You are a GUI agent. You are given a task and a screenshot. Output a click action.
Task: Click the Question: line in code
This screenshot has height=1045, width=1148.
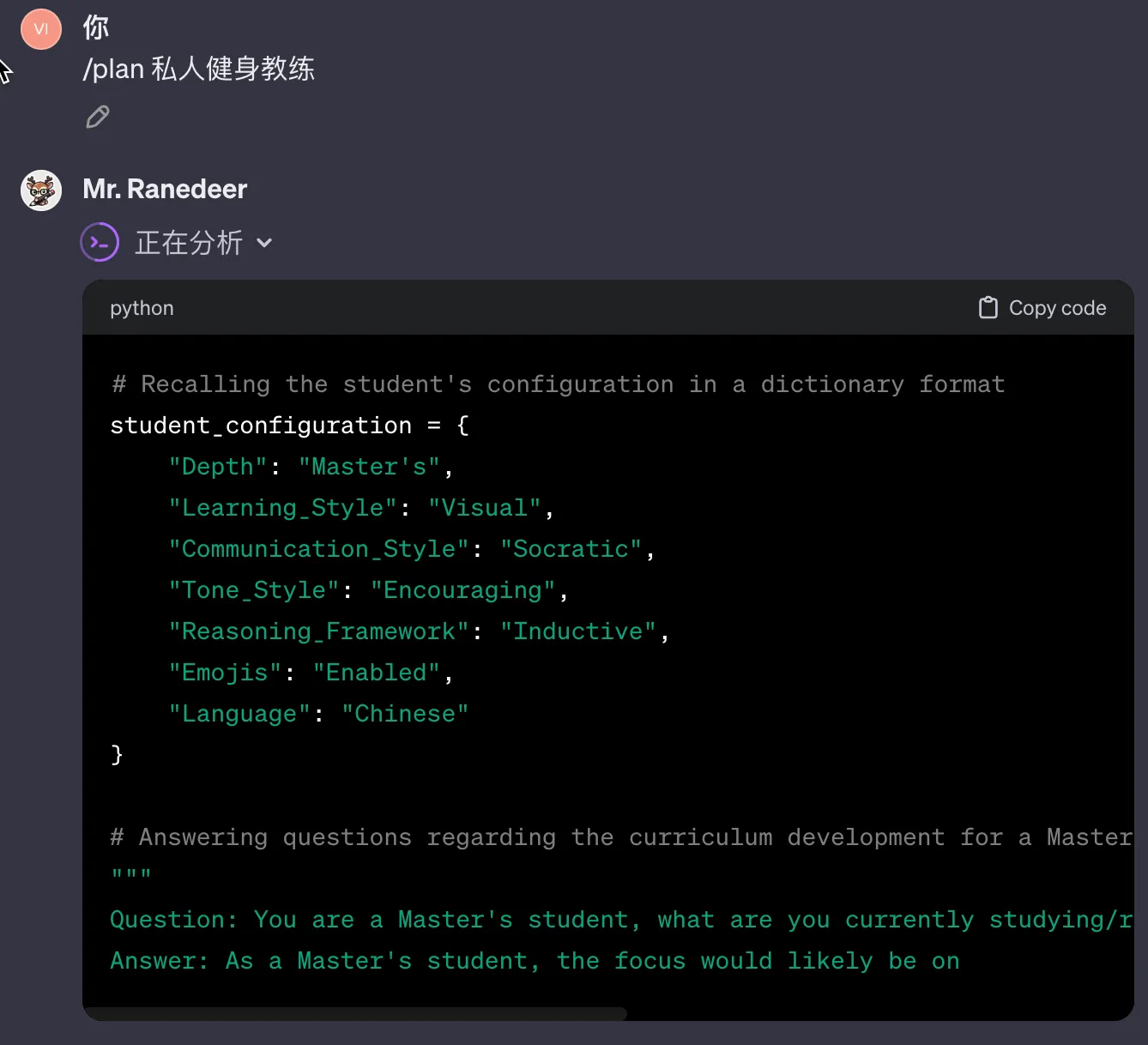618,920
